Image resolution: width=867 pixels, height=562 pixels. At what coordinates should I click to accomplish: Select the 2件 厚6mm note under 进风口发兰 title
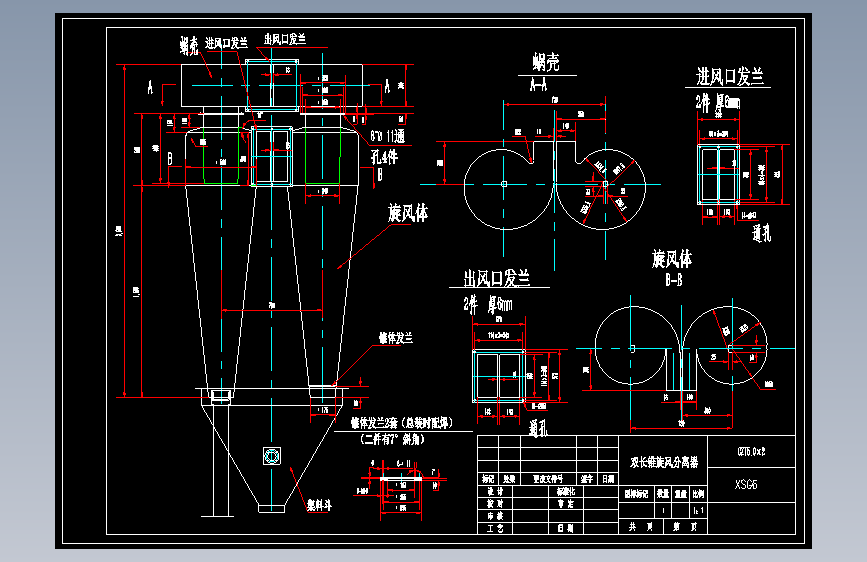point(717,102)
